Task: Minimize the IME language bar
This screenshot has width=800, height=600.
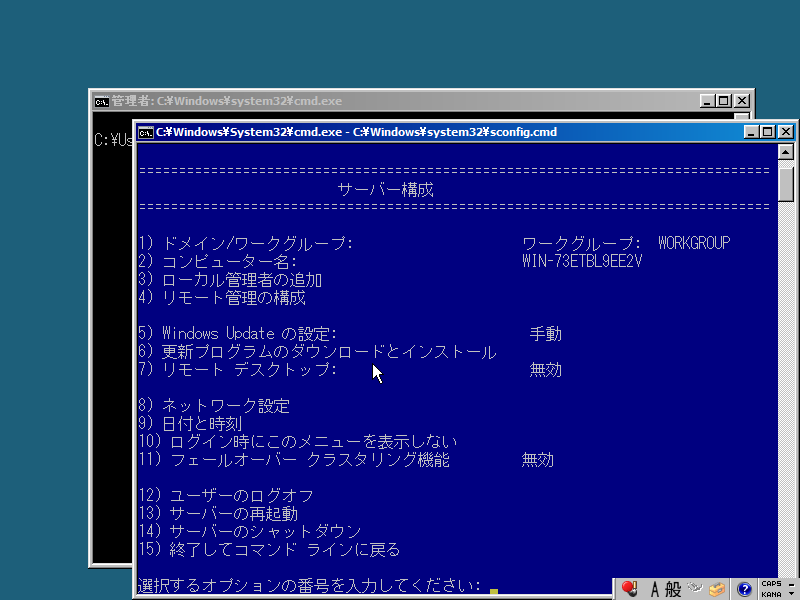Action: point(791,583)
